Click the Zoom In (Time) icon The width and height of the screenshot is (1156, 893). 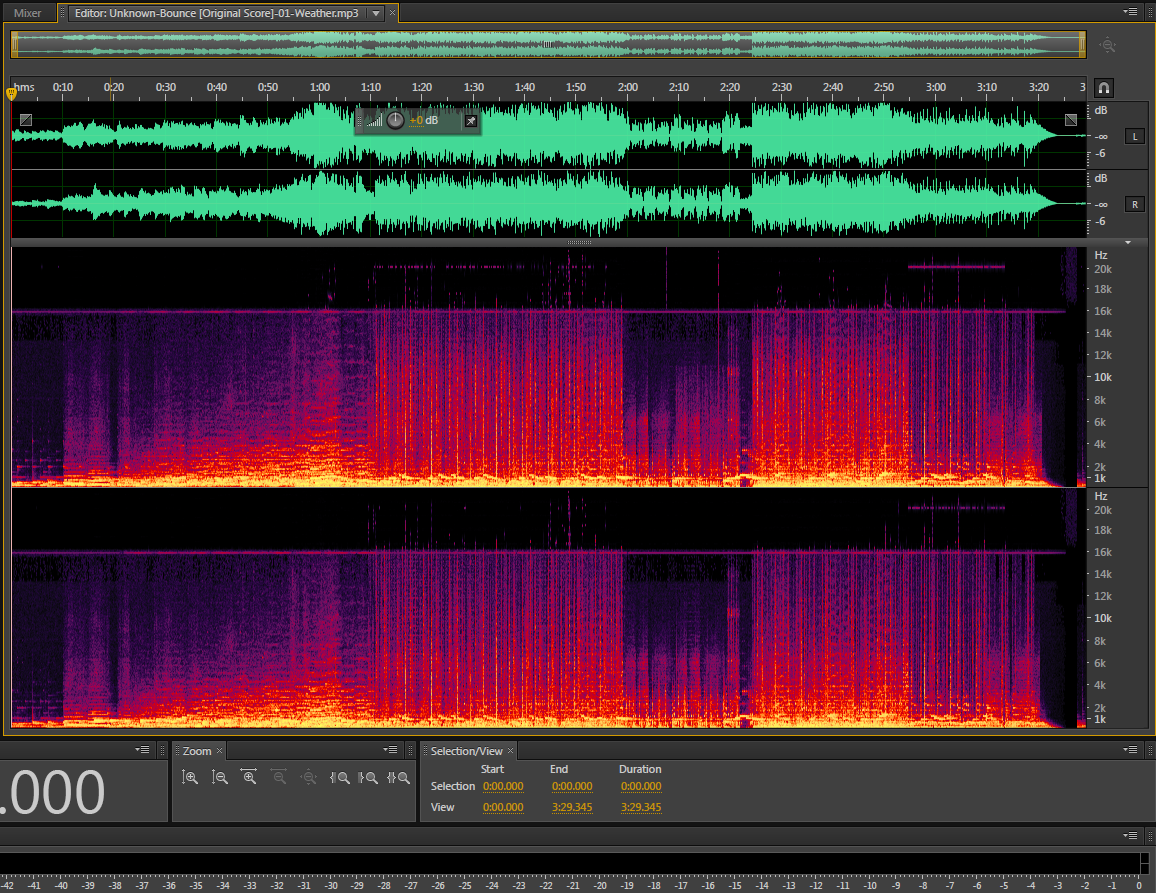click(x=250, y=777)
